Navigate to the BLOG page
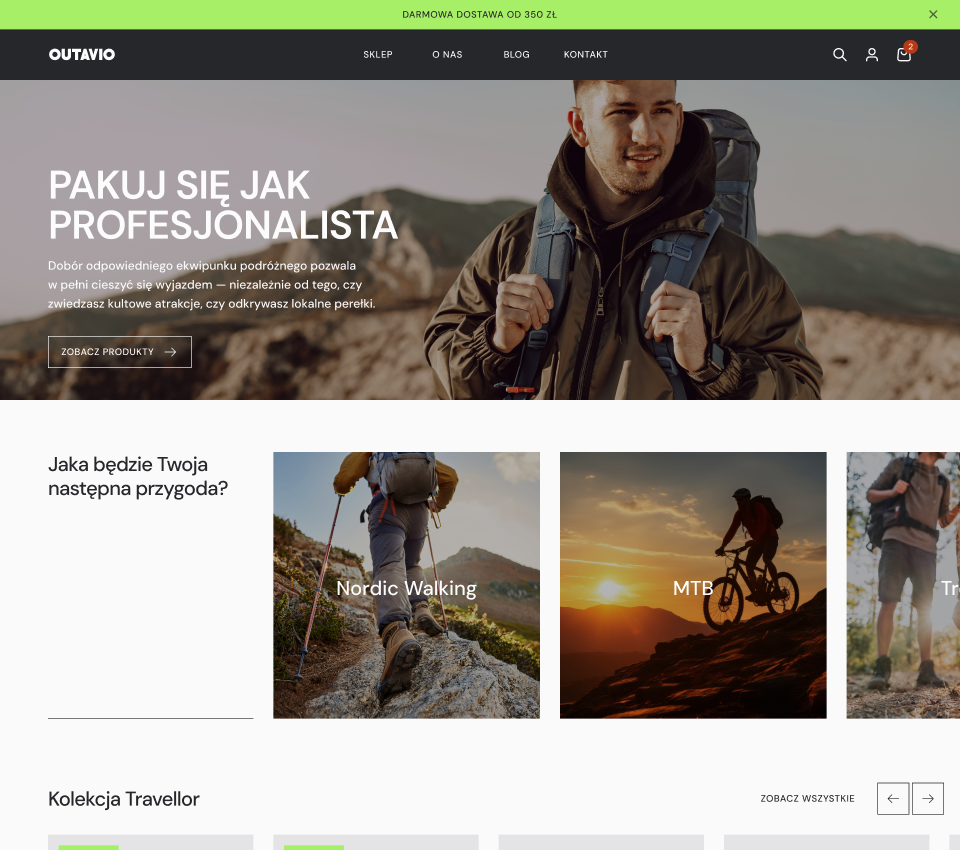This screenshot has height=850, width=960. (516, 55)
